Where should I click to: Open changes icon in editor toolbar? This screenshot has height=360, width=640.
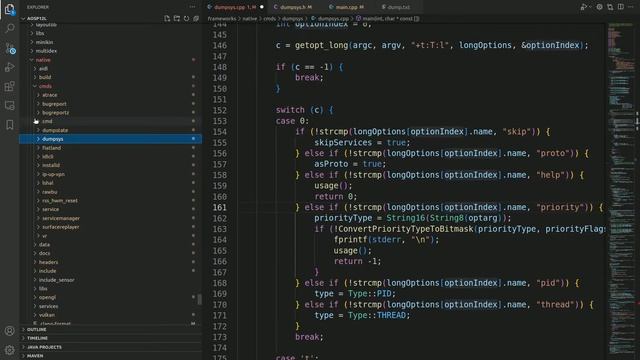pyautogui.click(x=610, y=7)
